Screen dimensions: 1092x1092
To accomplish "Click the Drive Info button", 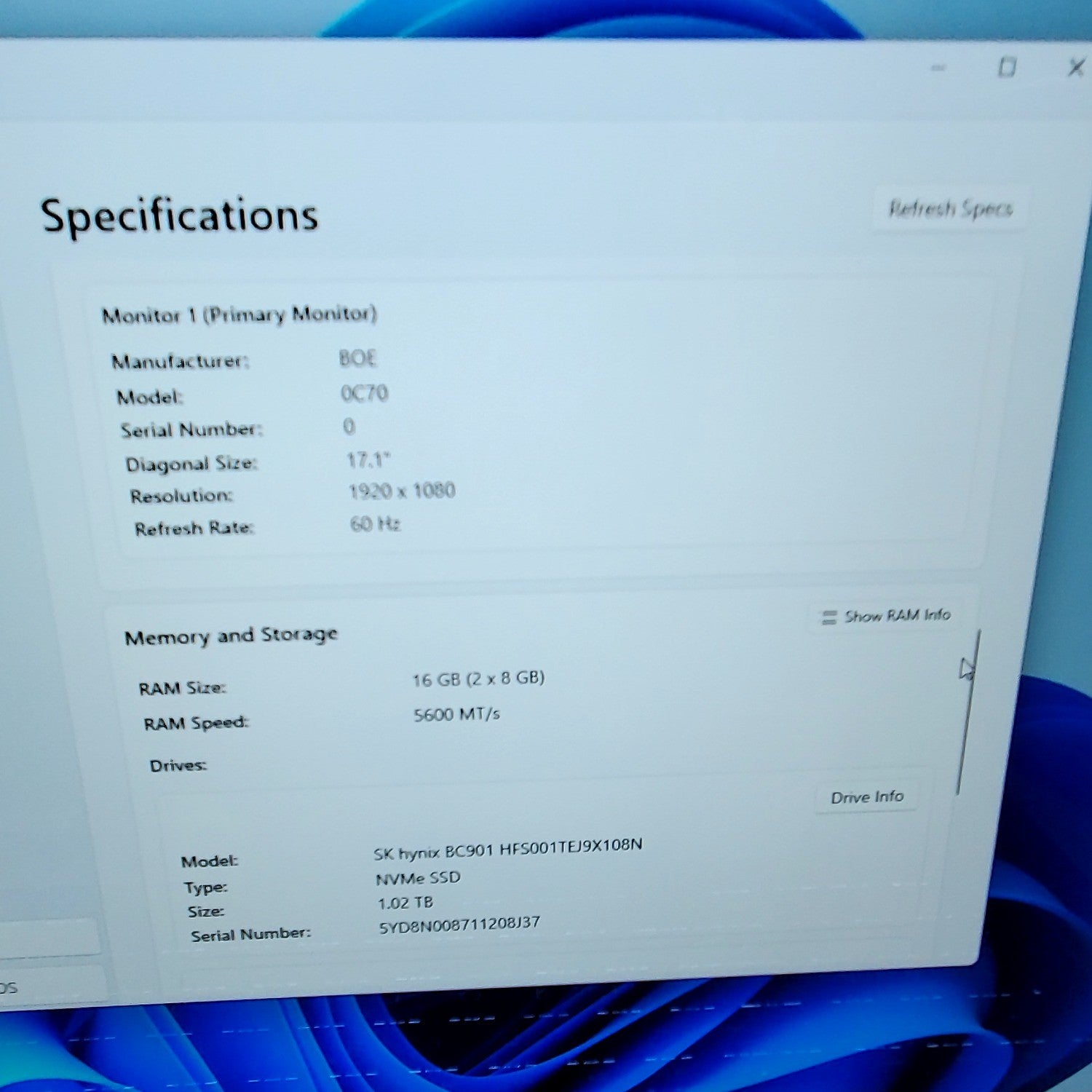I will (x=867, y=797).
